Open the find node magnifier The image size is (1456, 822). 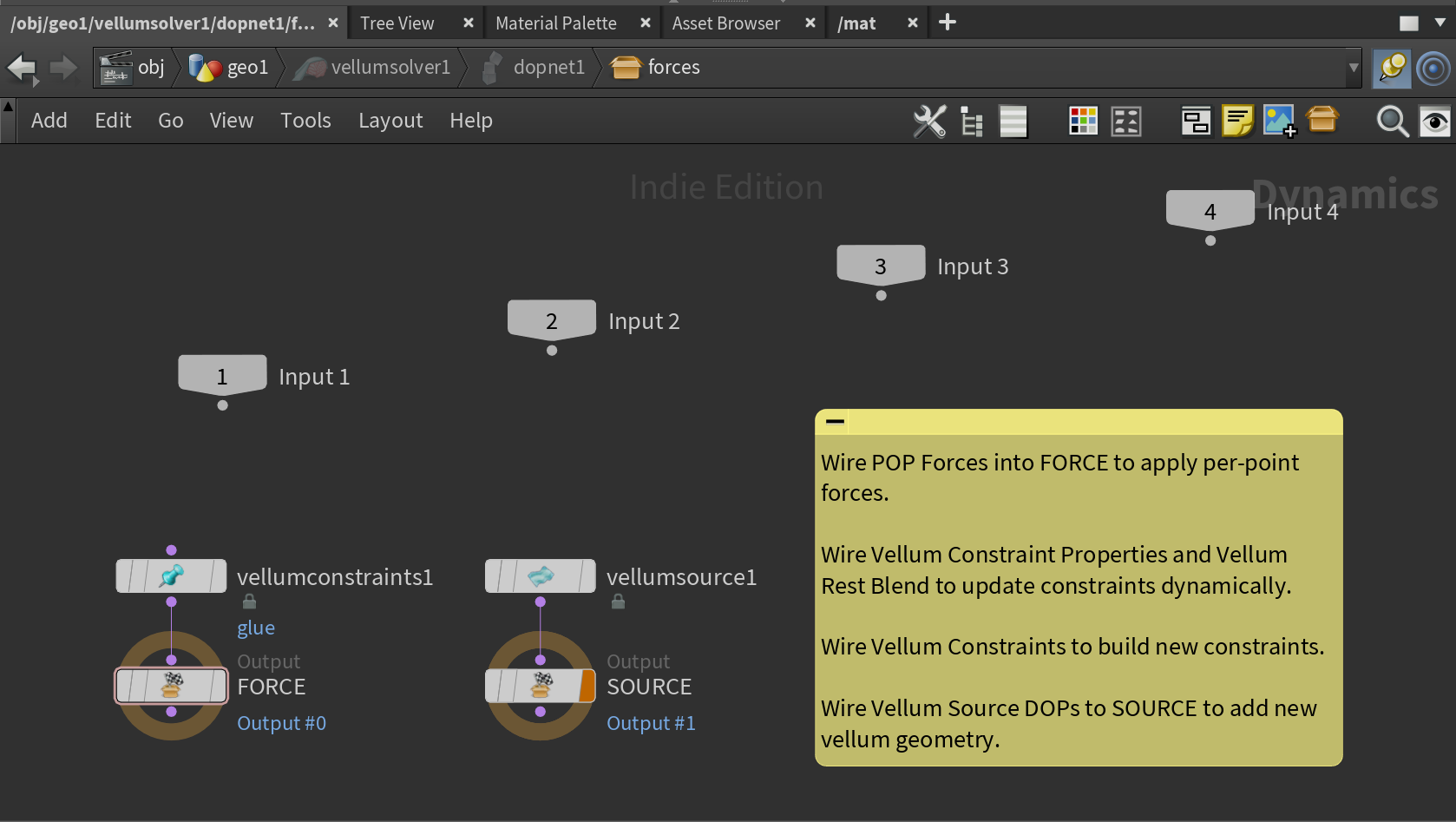click(1393, 122)
